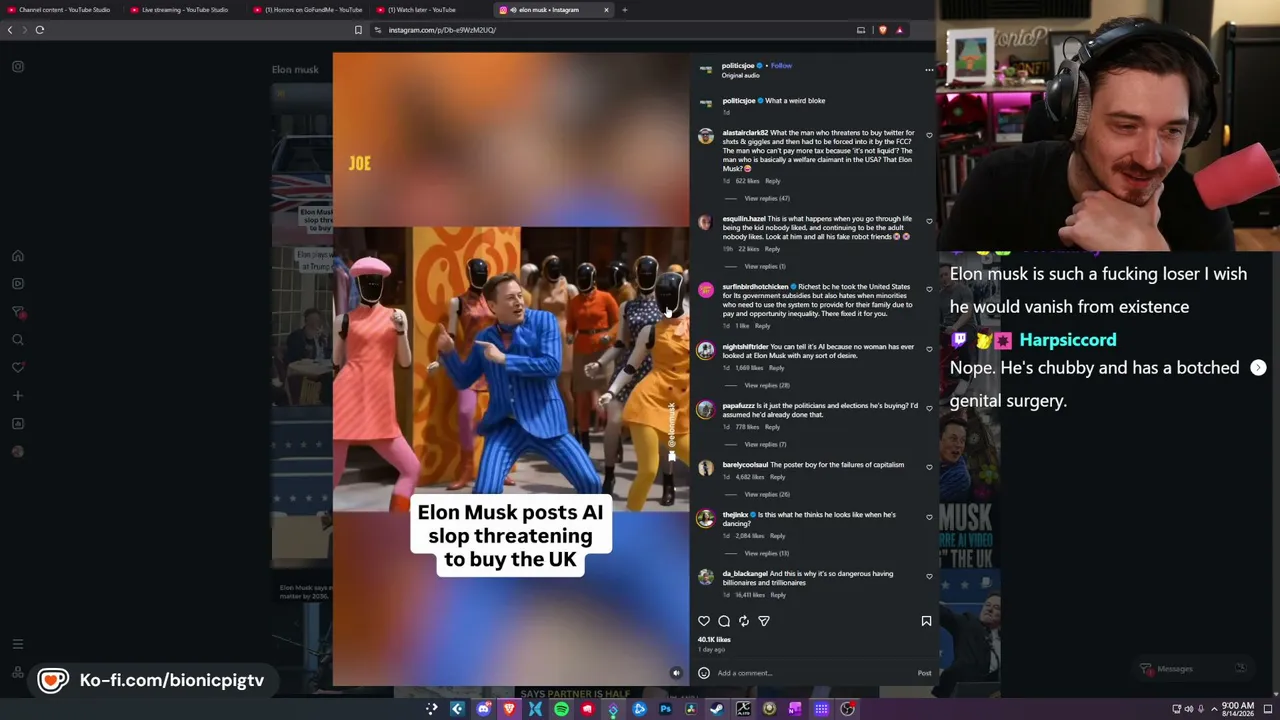Bookmark this page from the address bar
Image resolution: width=1280 pixels, height=720 pixels.
click(x=358, y=30)
